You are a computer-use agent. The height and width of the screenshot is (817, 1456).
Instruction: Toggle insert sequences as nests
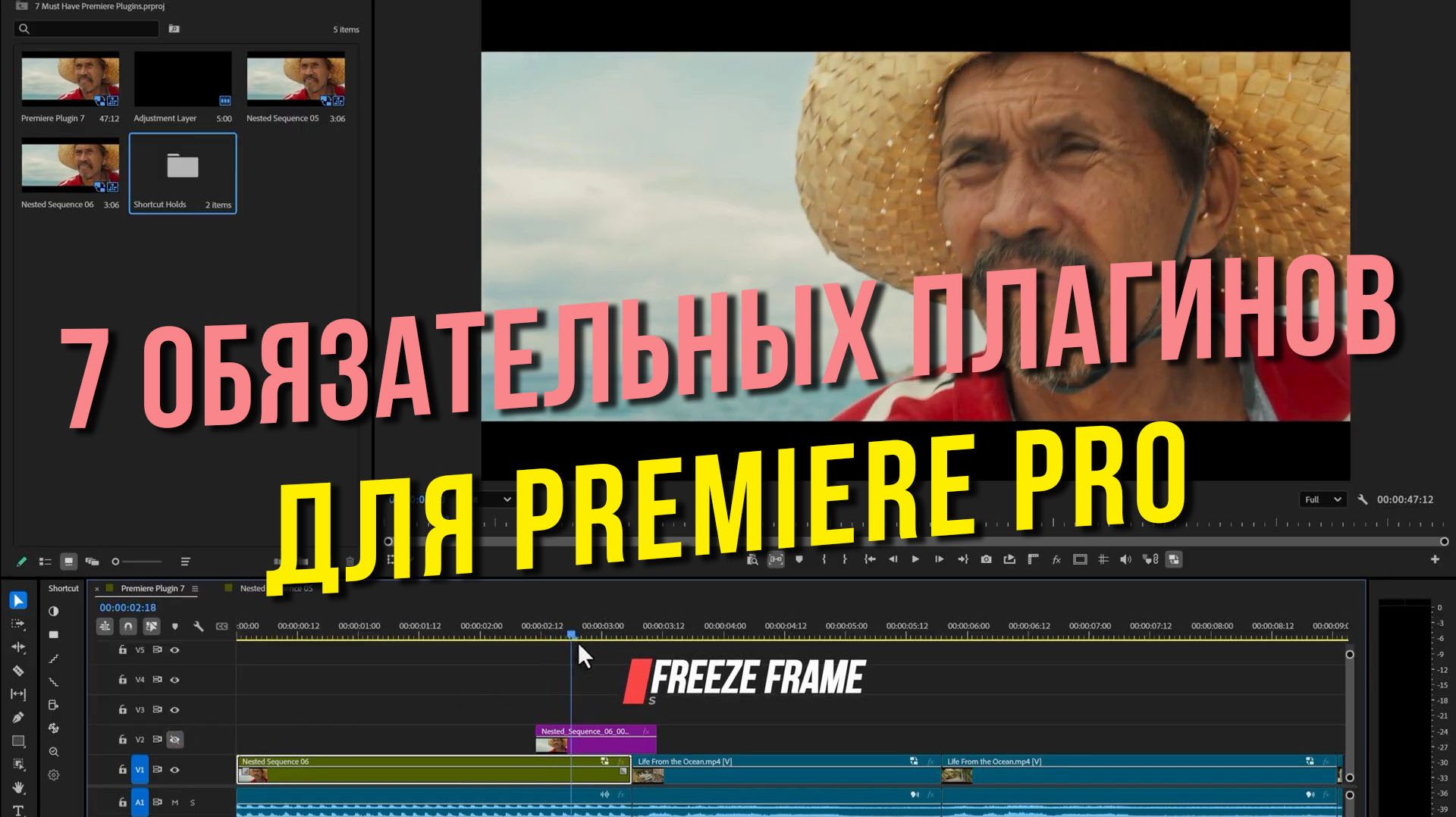pos(105,626)
